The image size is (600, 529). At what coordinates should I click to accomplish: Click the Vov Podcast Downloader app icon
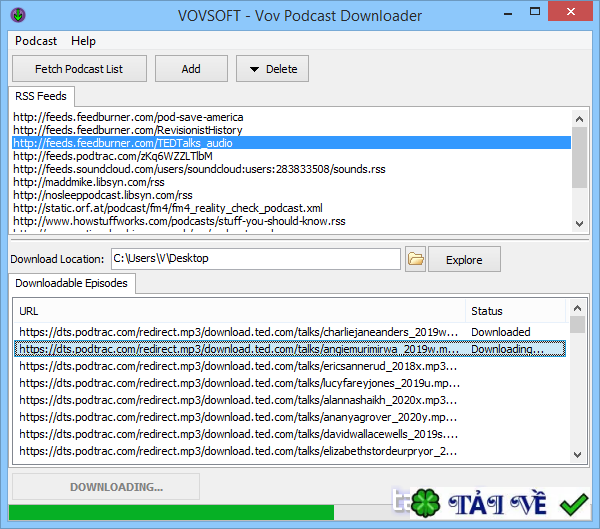18,15
